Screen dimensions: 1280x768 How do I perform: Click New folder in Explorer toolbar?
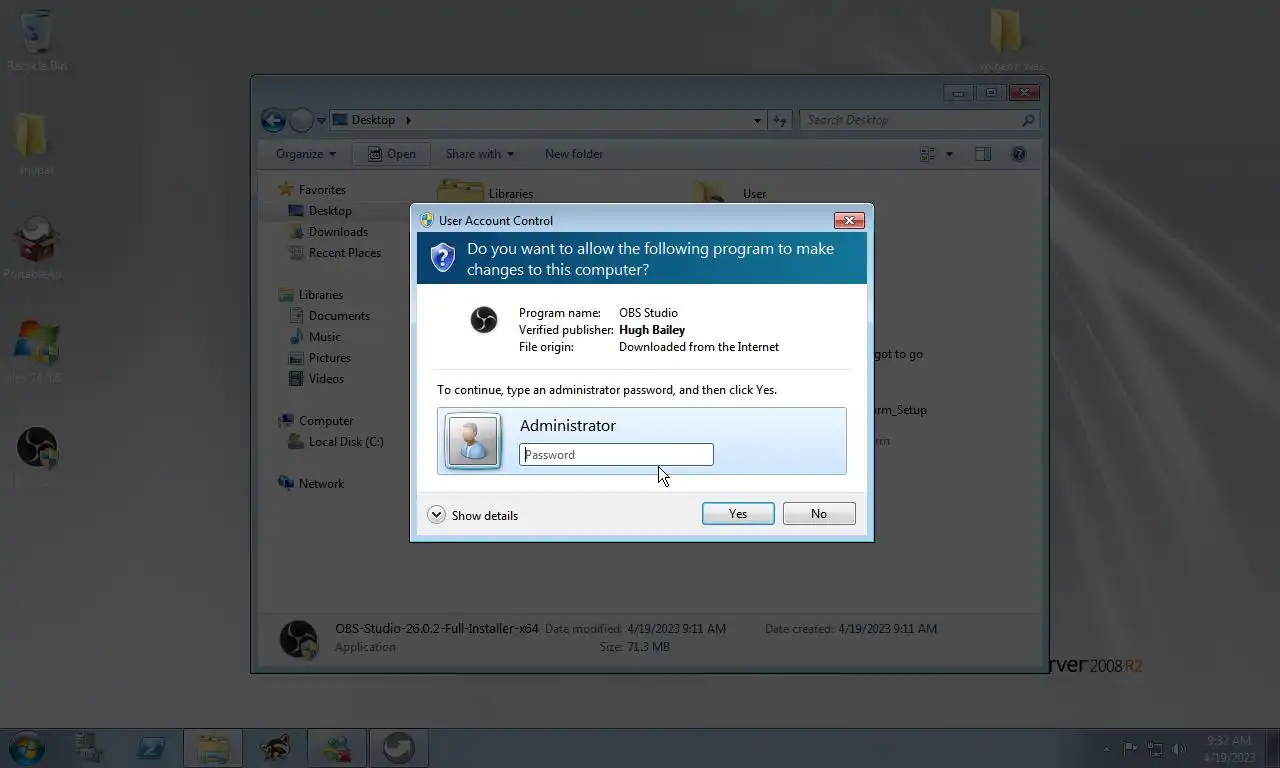pos(574,154)
